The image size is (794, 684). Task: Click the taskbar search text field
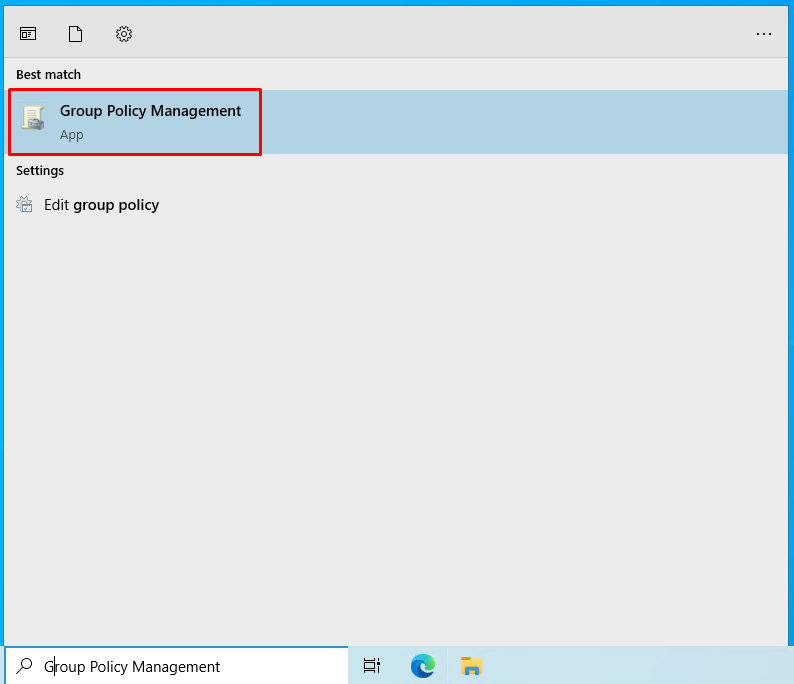(177, 666)
